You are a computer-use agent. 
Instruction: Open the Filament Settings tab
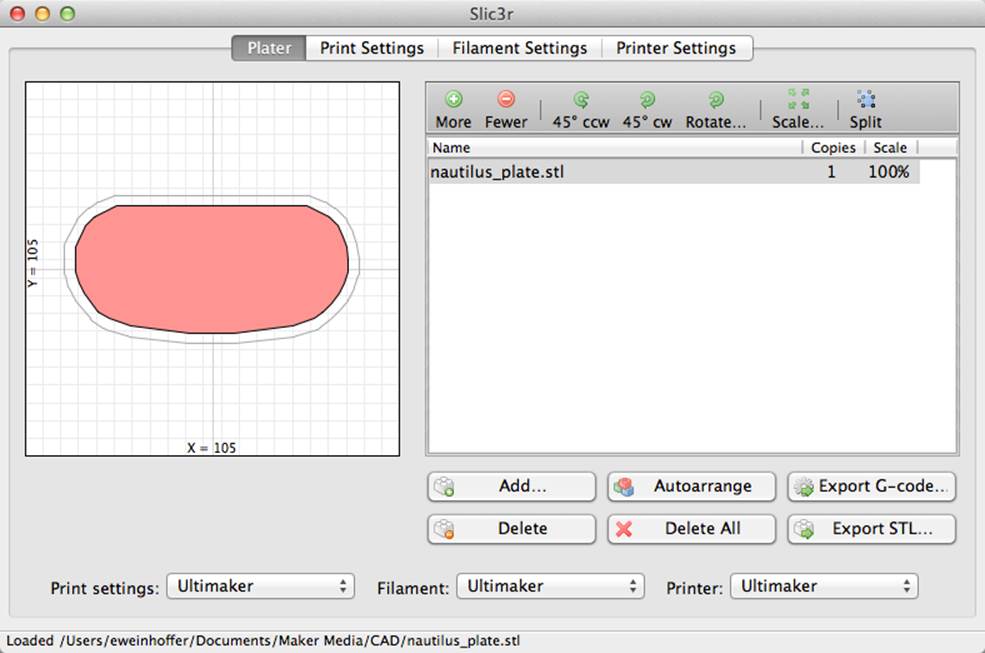coord(520,48)
